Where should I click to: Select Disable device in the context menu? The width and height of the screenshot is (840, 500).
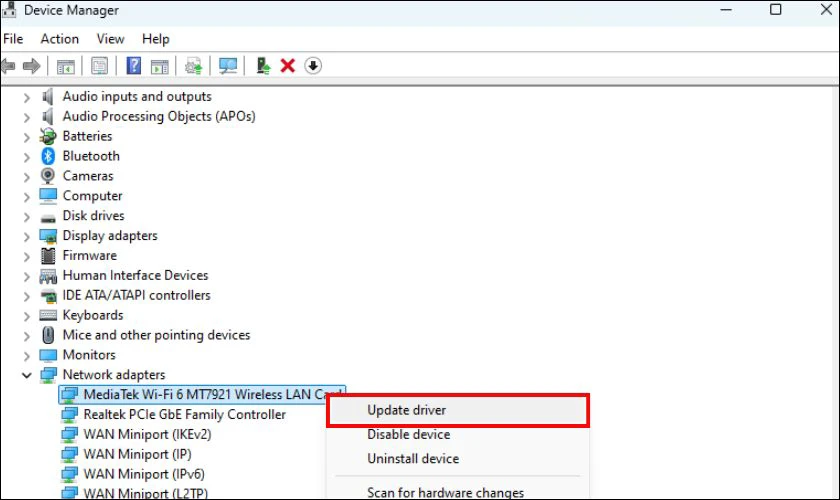pos(408,435)
